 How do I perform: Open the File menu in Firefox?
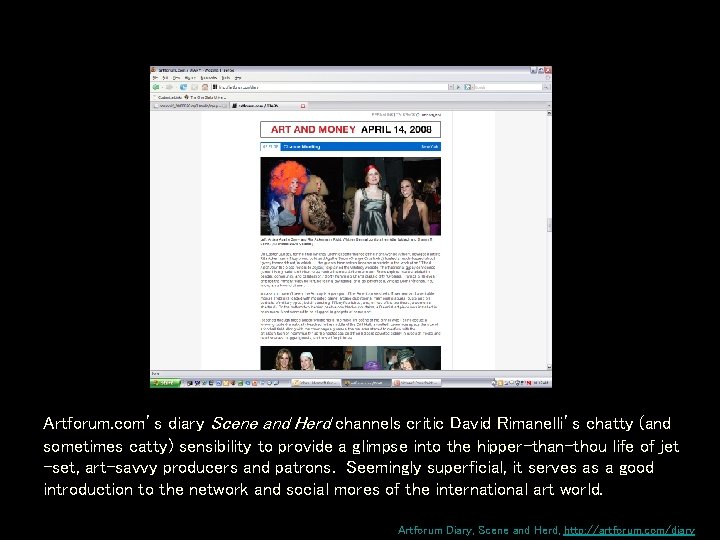click(156, 78)
